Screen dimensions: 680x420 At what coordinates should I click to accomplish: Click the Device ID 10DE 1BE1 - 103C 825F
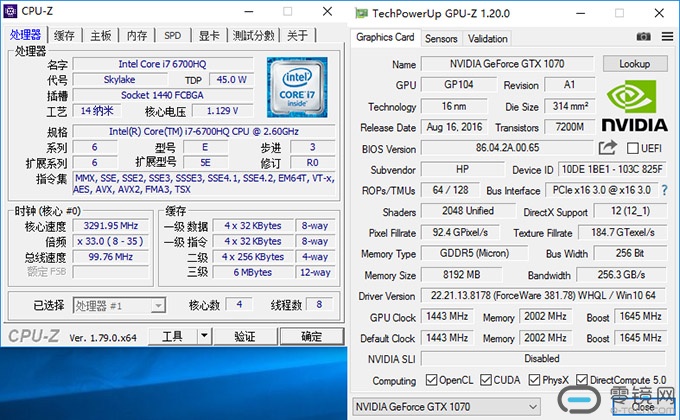pyautogui.click(x=612, y=169)
